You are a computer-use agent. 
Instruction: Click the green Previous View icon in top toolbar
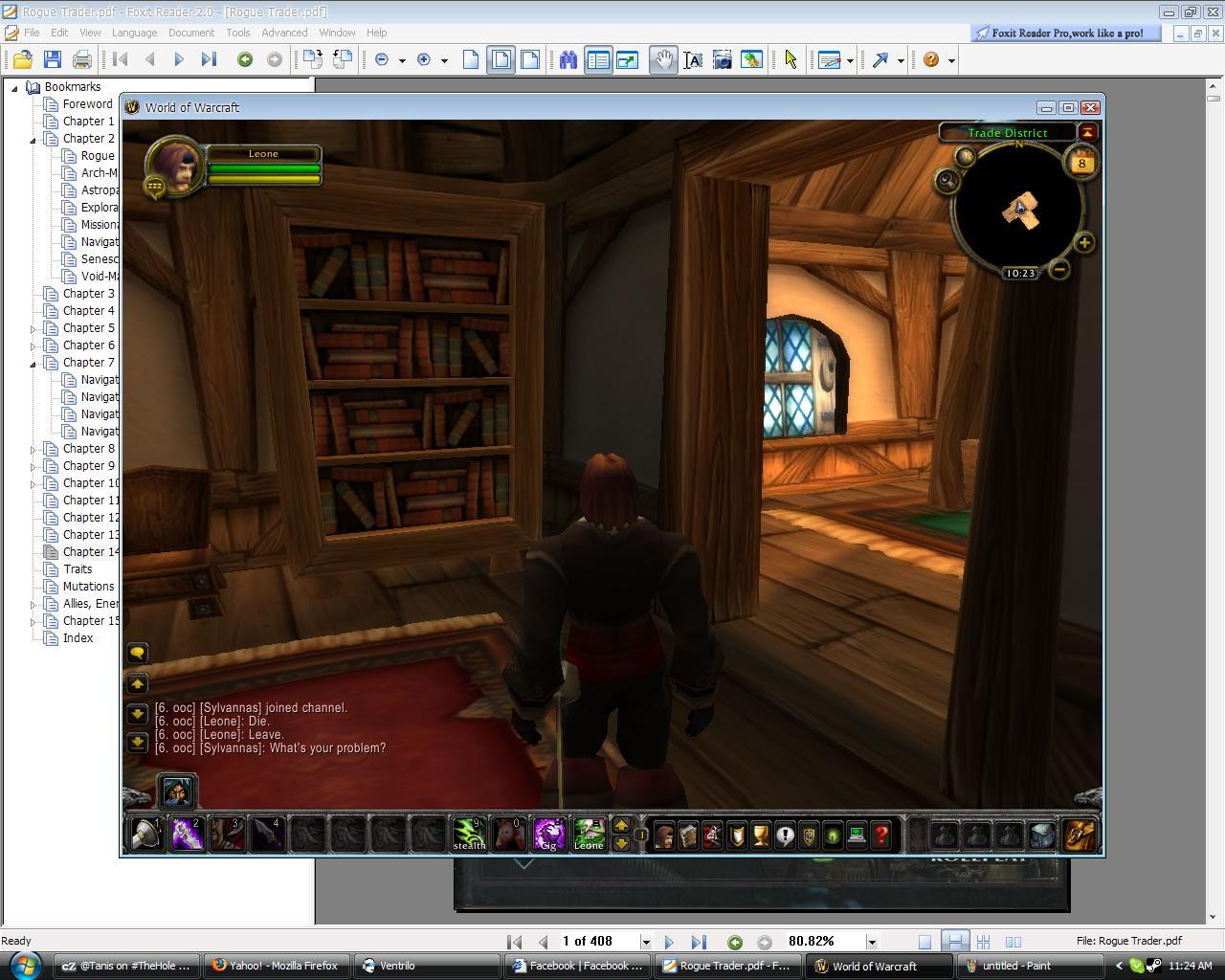pos(245,59)
